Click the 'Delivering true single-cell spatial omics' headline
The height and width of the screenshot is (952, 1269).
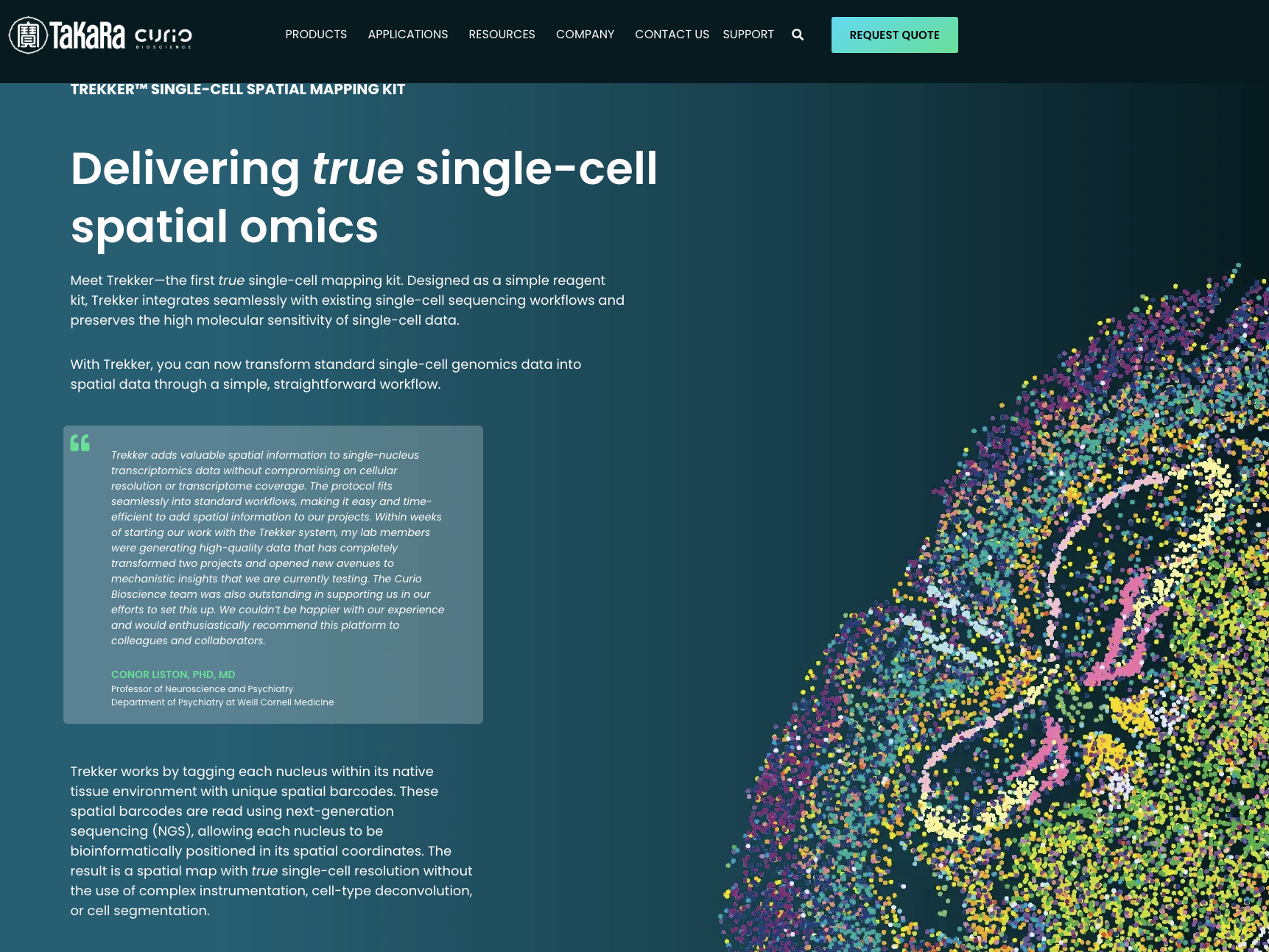(364, 197)
